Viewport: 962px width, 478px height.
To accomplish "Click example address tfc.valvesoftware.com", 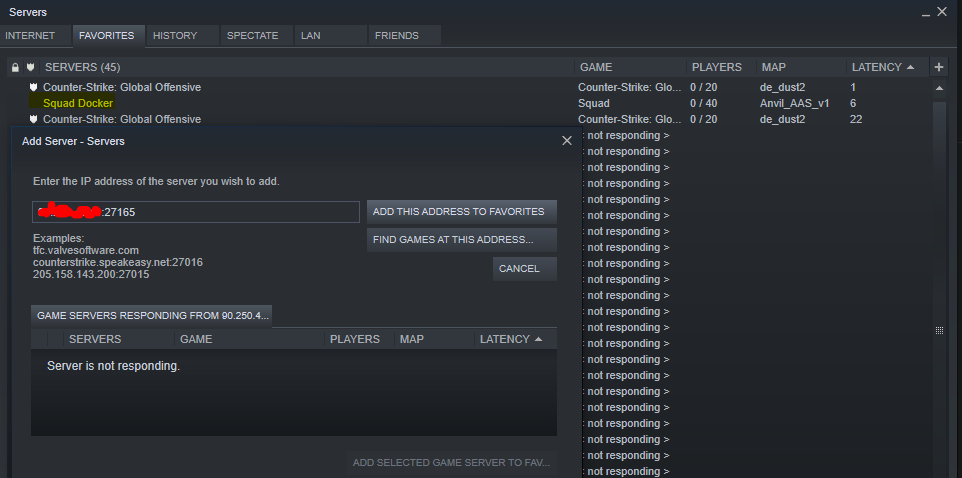I will (86, 250).
